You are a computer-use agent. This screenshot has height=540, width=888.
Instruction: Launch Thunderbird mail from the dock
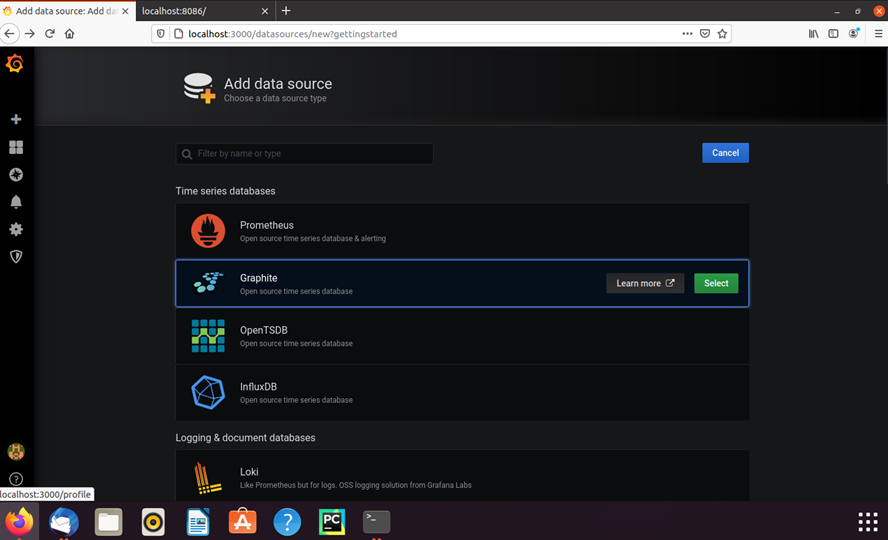63,521
